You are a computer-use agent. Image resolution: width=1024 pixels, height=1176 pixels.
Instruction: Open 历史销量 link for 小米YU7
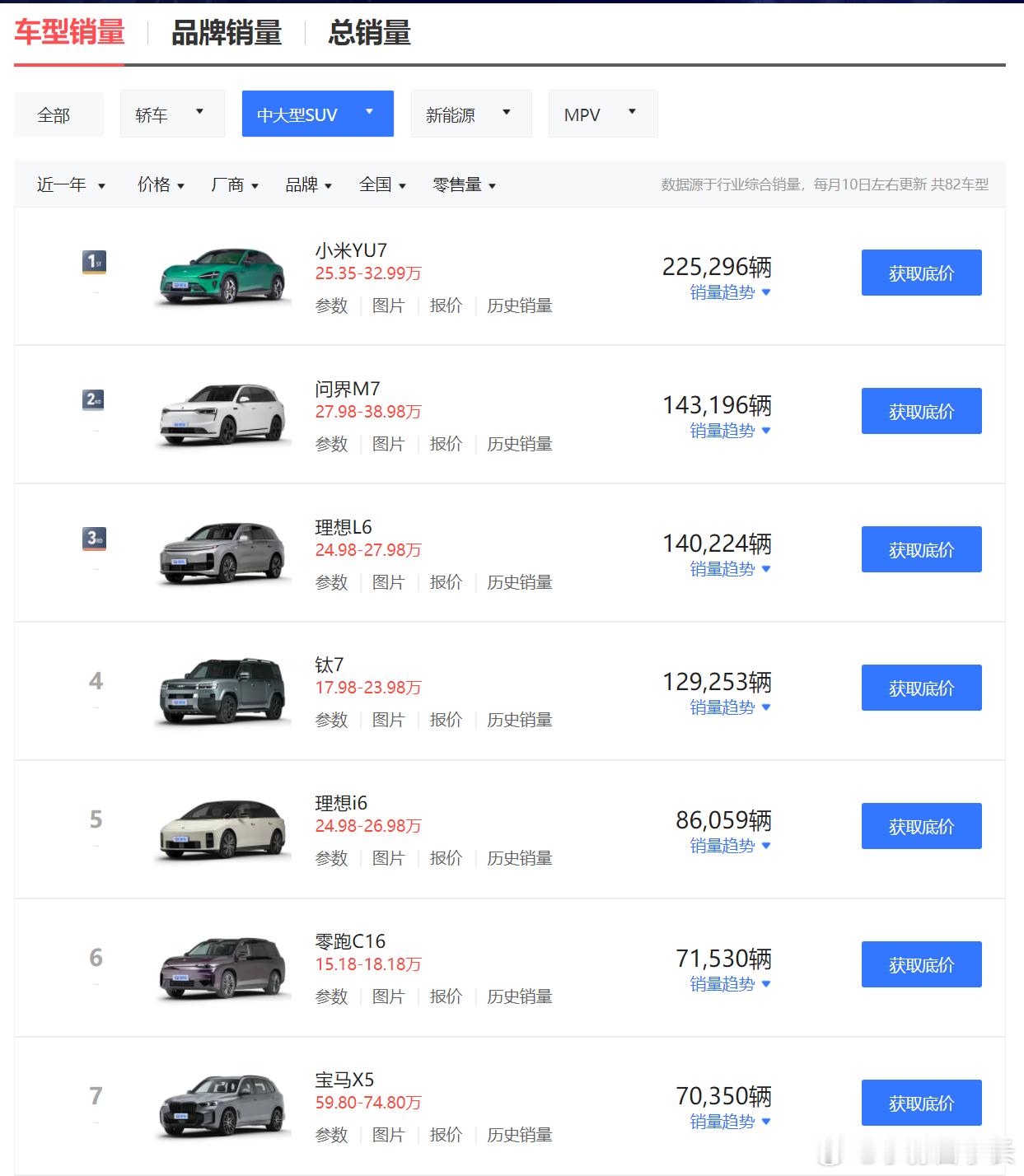[x=519, y=306]
